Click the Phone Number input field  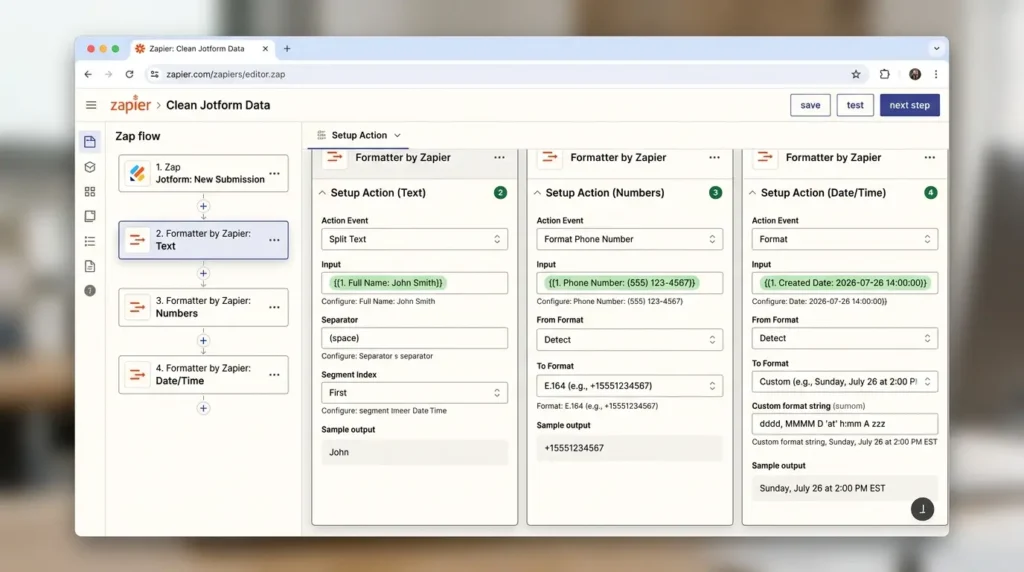pyautogui.click(x=630, y=283)
